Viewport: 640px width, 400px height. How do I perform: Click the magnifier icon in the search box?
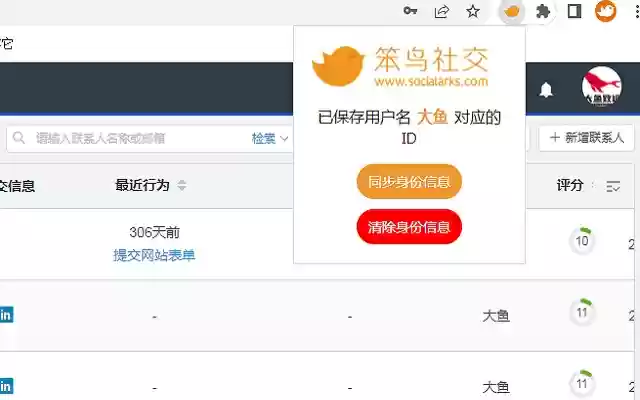19,138
